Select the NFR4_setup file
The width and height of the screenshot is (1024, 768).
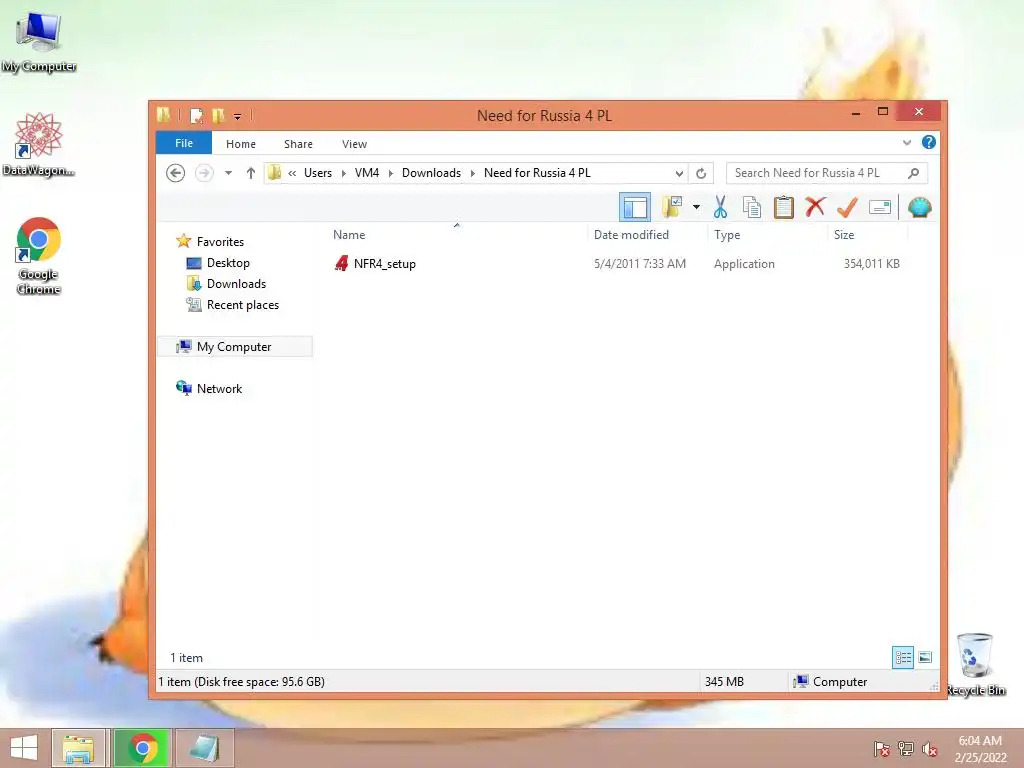point(385,264)
